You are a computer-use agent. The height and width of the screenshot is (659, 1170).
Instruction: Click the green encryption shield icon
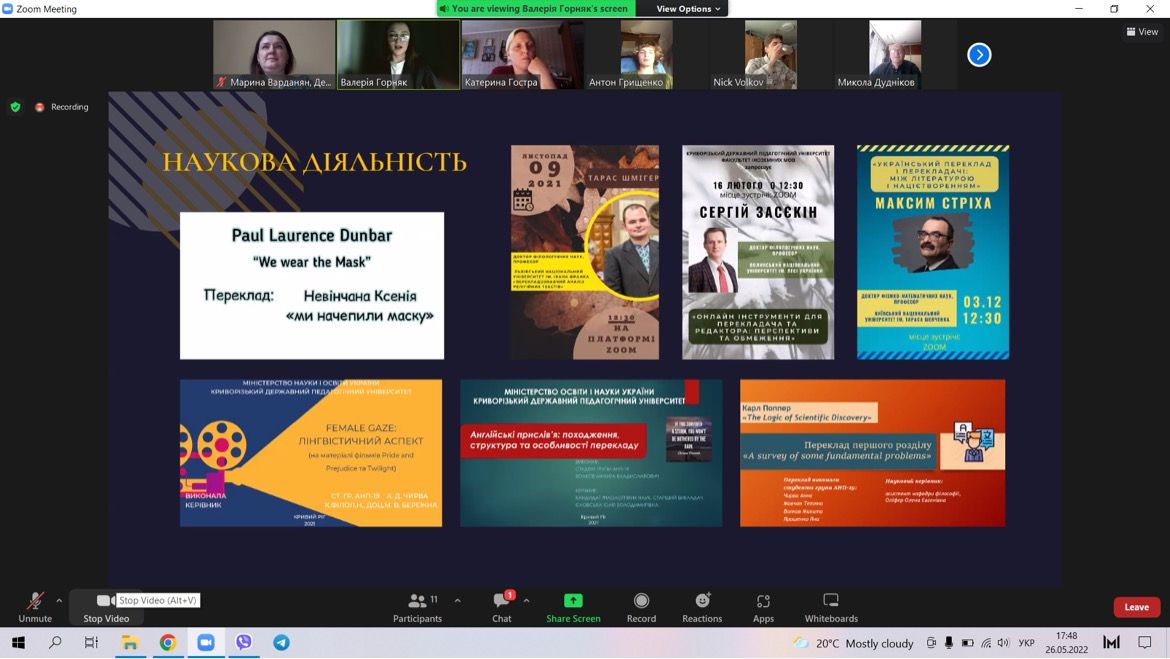click(15, 107)
